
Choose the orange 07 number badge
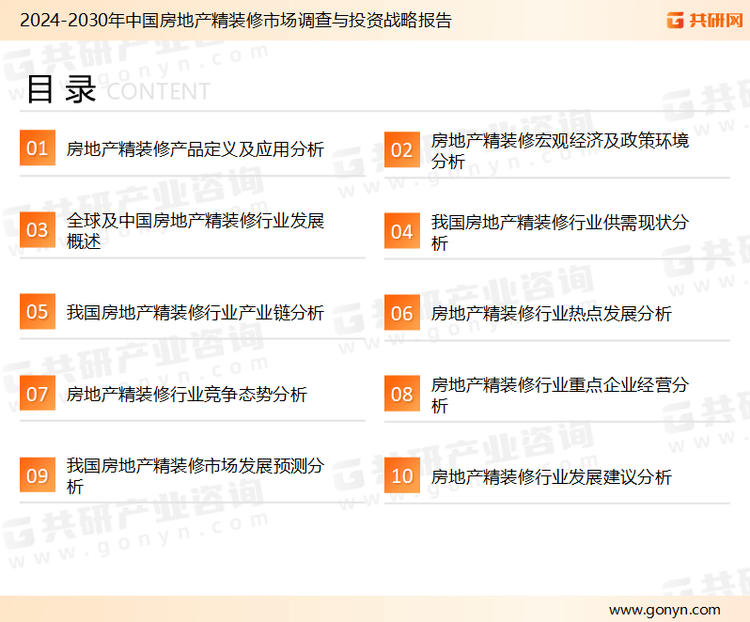[37, 394]
